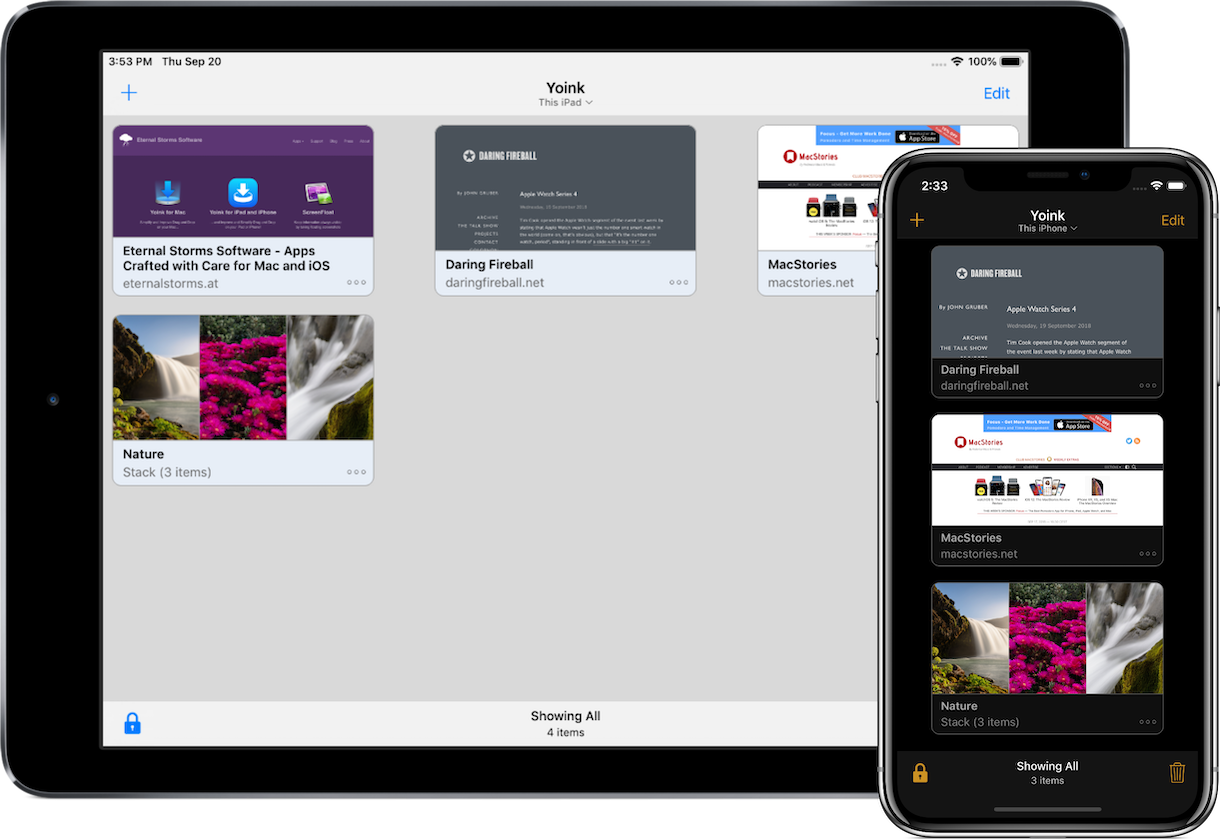Tap the 'Yoink' title on the iPad
Image resolution: width=1220 pixels, height=840 pixels.
click(565, 88)
